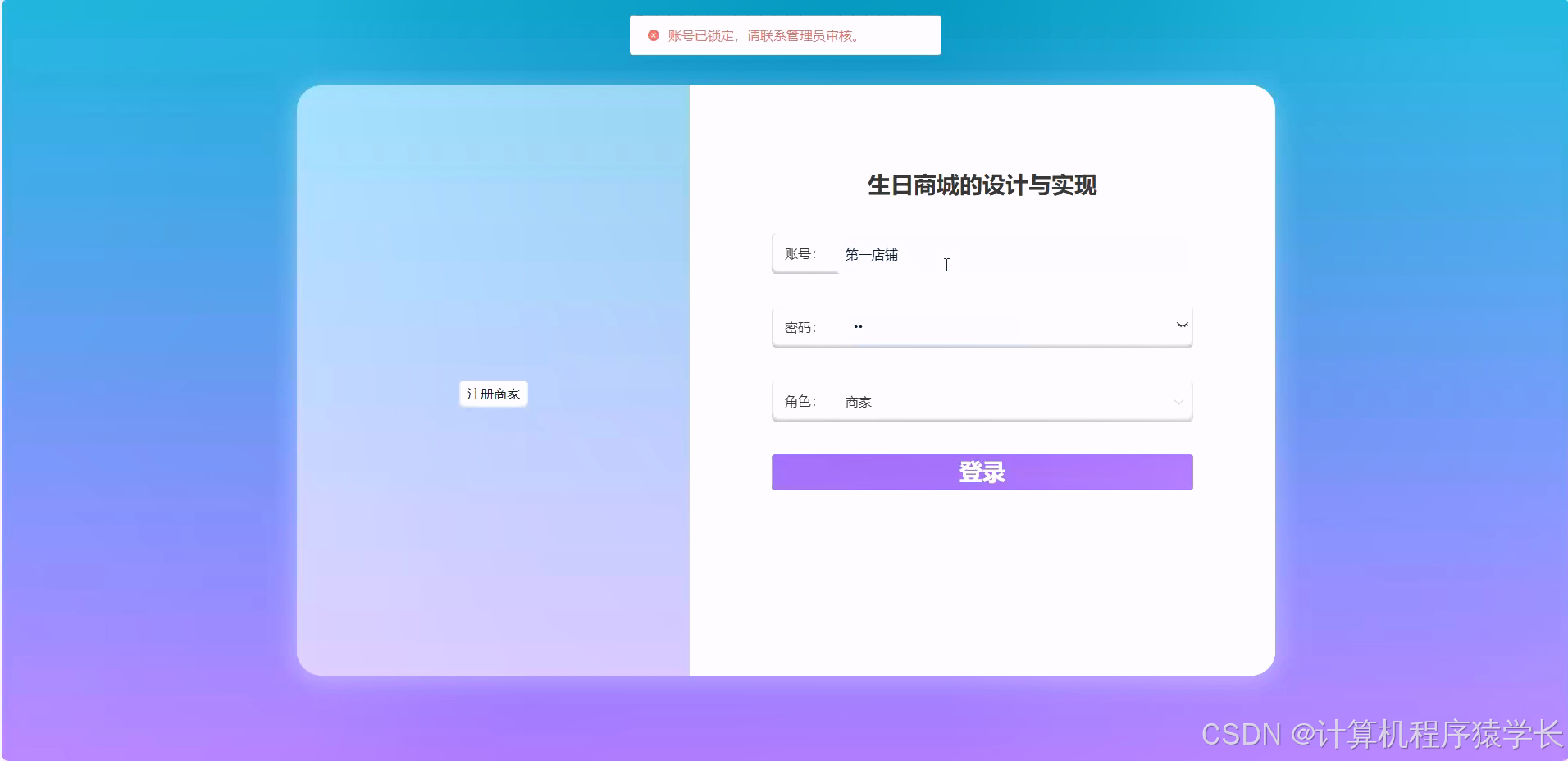
Task: Click the masked password dots
Action: tap(858, 326)
